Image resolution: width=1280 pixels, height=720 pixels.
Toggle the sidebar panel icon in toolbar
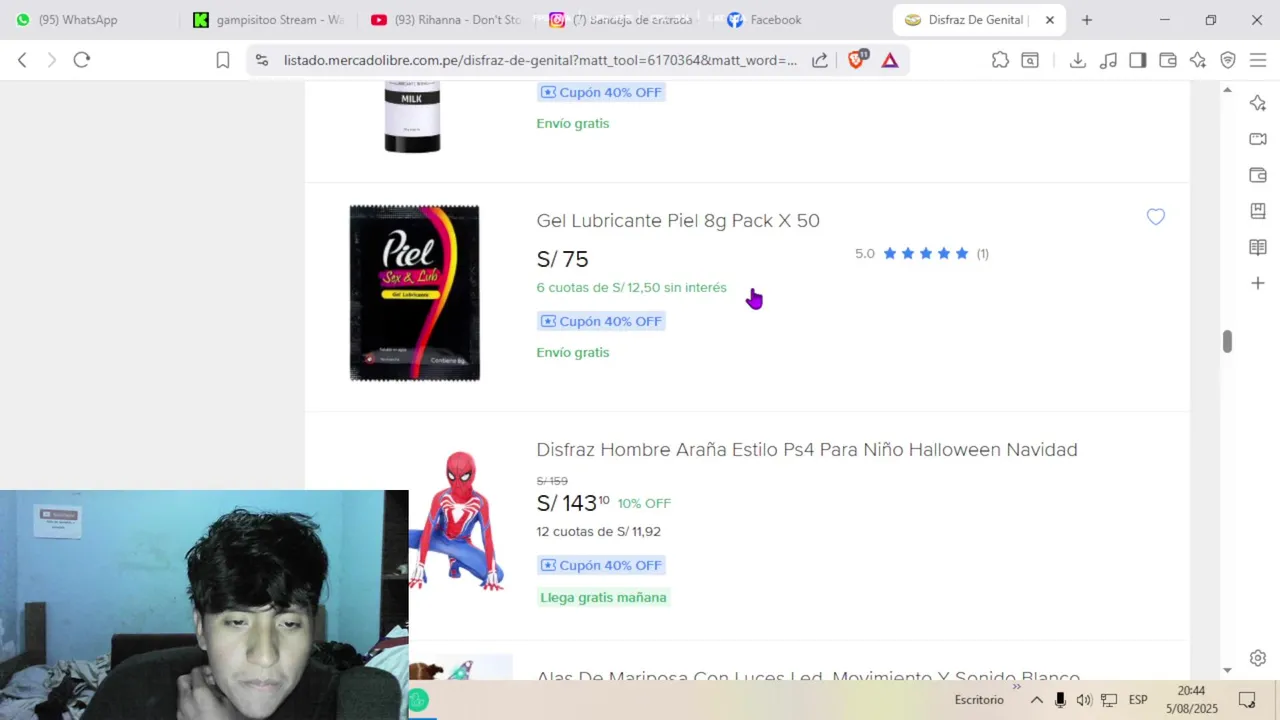1138,60
